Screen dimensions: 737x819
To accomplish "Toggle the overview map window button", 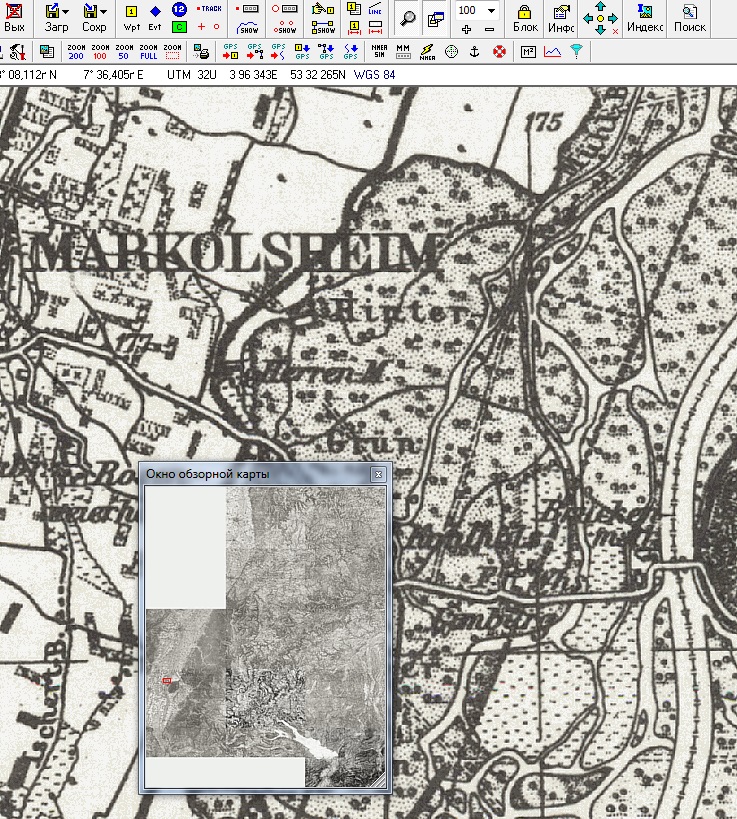I will pos(435,18).
